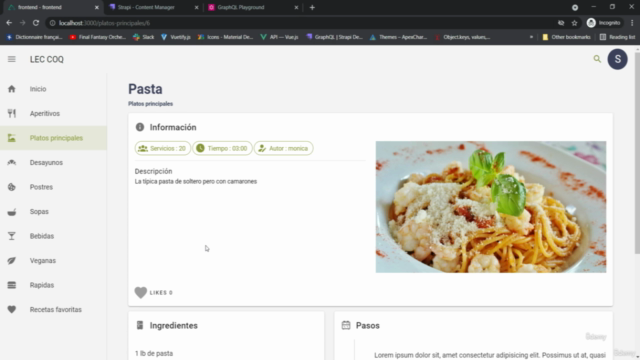Open Postres category
Image resolution: width=640 pixels, height=360 pixels.
[41, 187]
